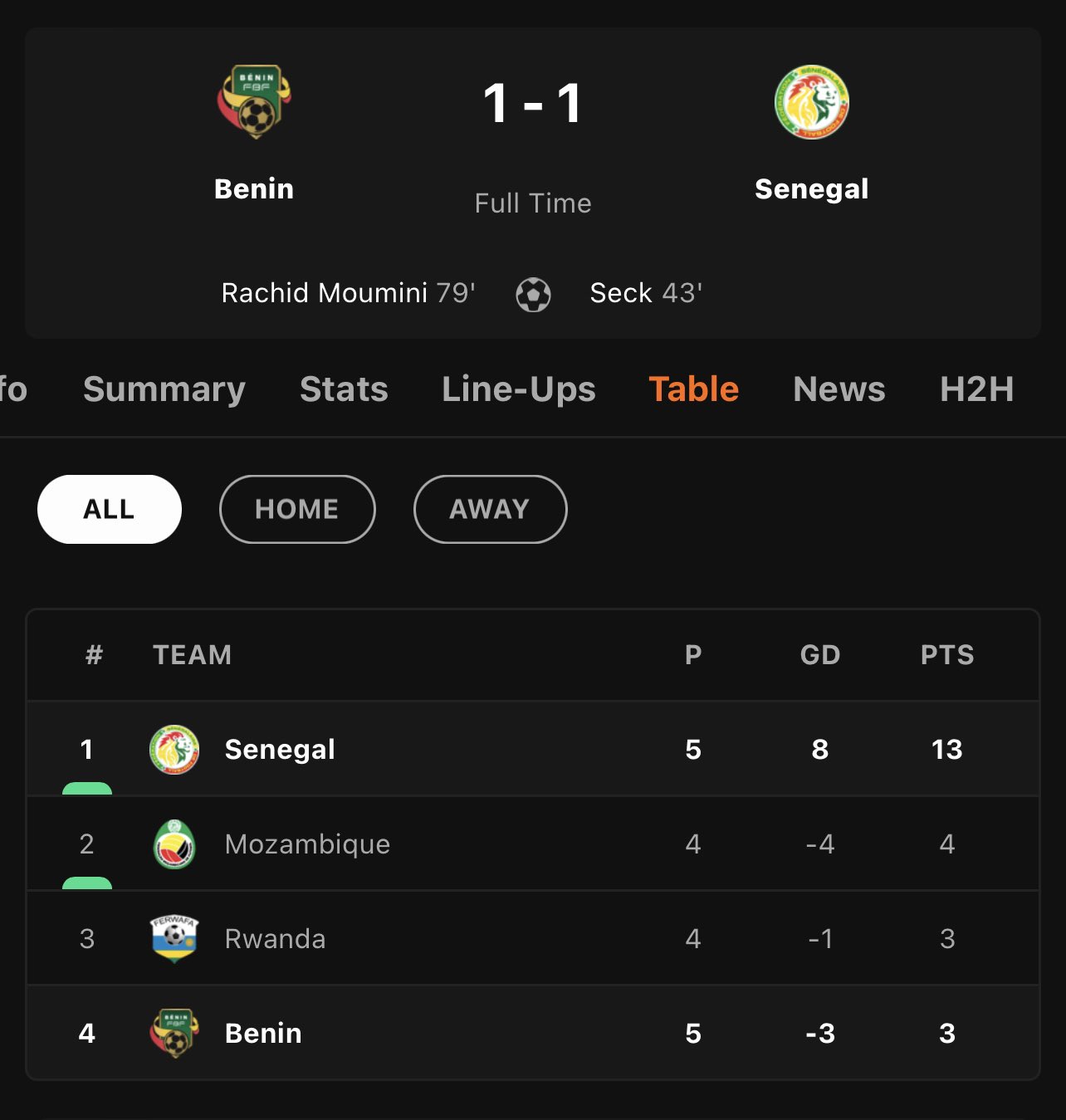Click the soccer ball goal icon
This screenshot has width=1066, height=1120.
click(x=533, y=294)
